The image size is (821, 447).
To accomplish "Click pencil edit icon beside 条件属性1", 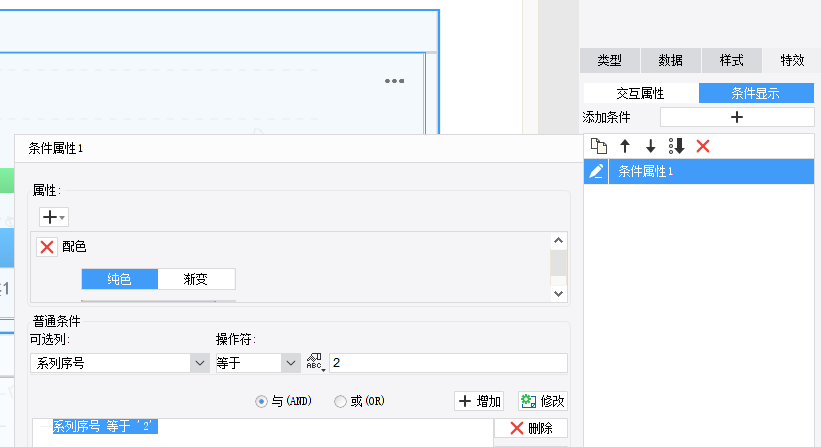I will tap(596, 171).
